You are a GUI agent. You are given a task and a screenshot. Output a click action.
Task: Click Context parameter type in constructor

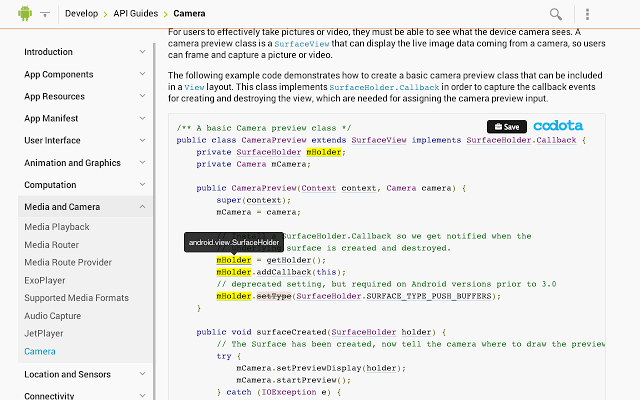tap(319, 188)
